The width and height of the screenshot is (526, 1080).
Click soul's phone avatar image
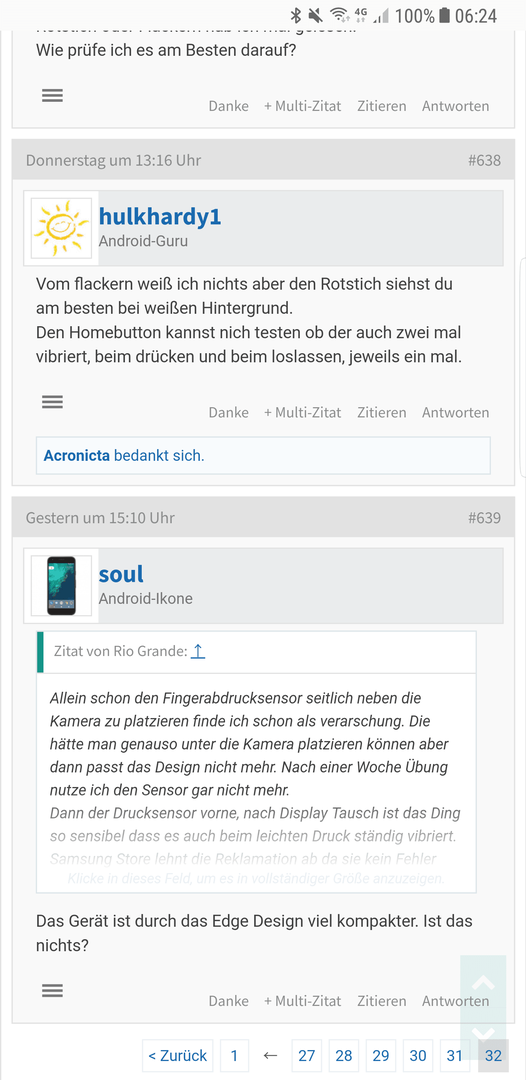pos(61,585)
